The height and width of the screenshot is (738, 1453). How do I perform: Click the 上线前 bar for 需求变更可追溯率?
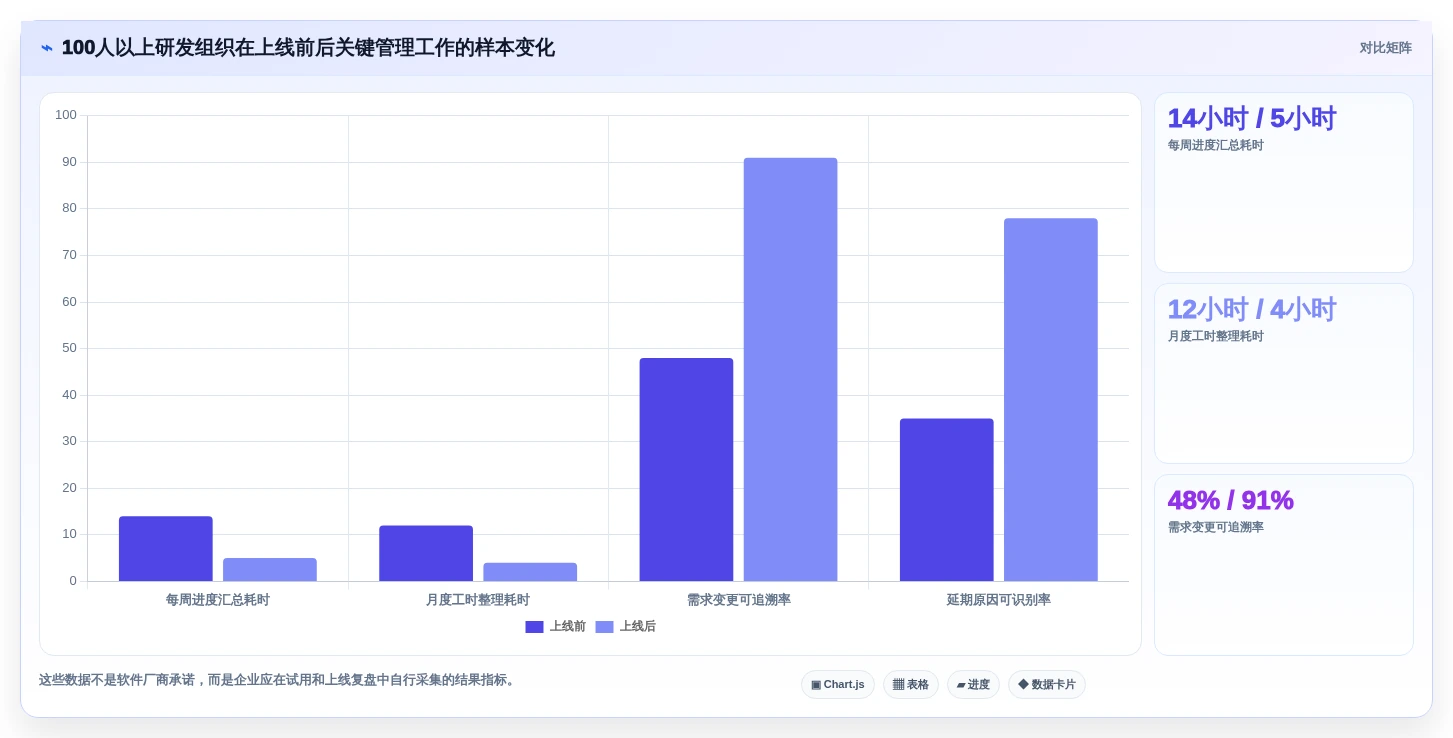click(686, 470)
